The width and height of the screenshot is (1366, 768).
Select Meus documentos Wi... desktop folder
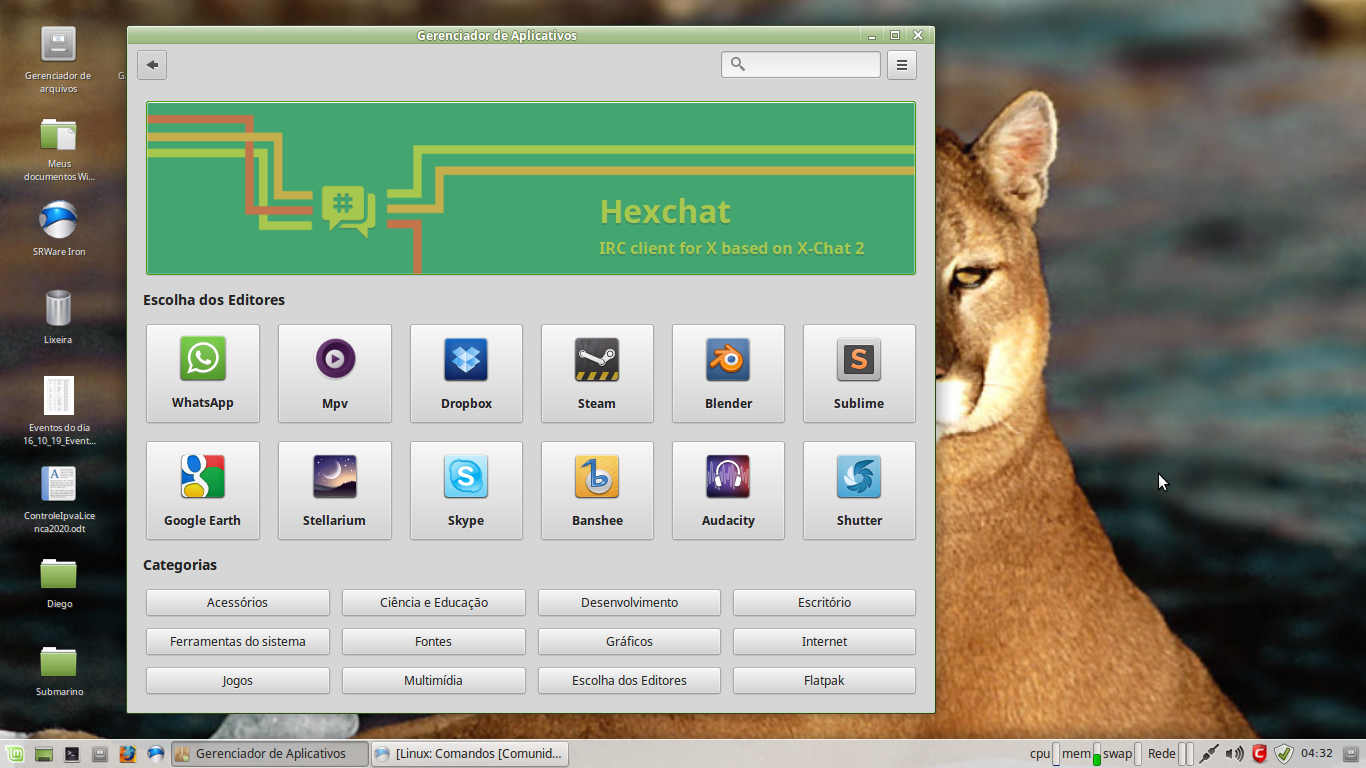point(59,149)
